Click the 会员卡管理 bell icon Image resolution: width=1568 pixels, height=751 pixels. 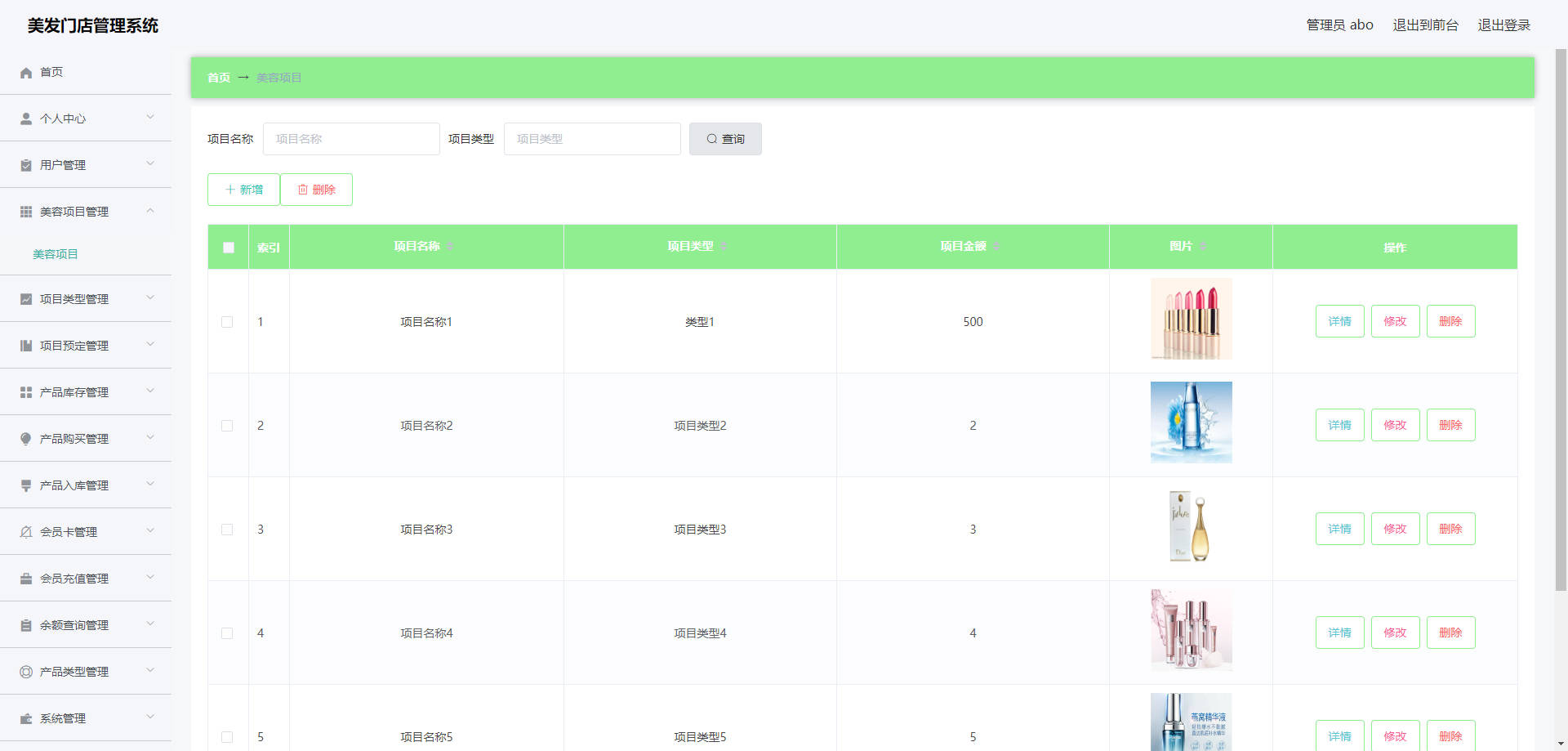[26, 532]
